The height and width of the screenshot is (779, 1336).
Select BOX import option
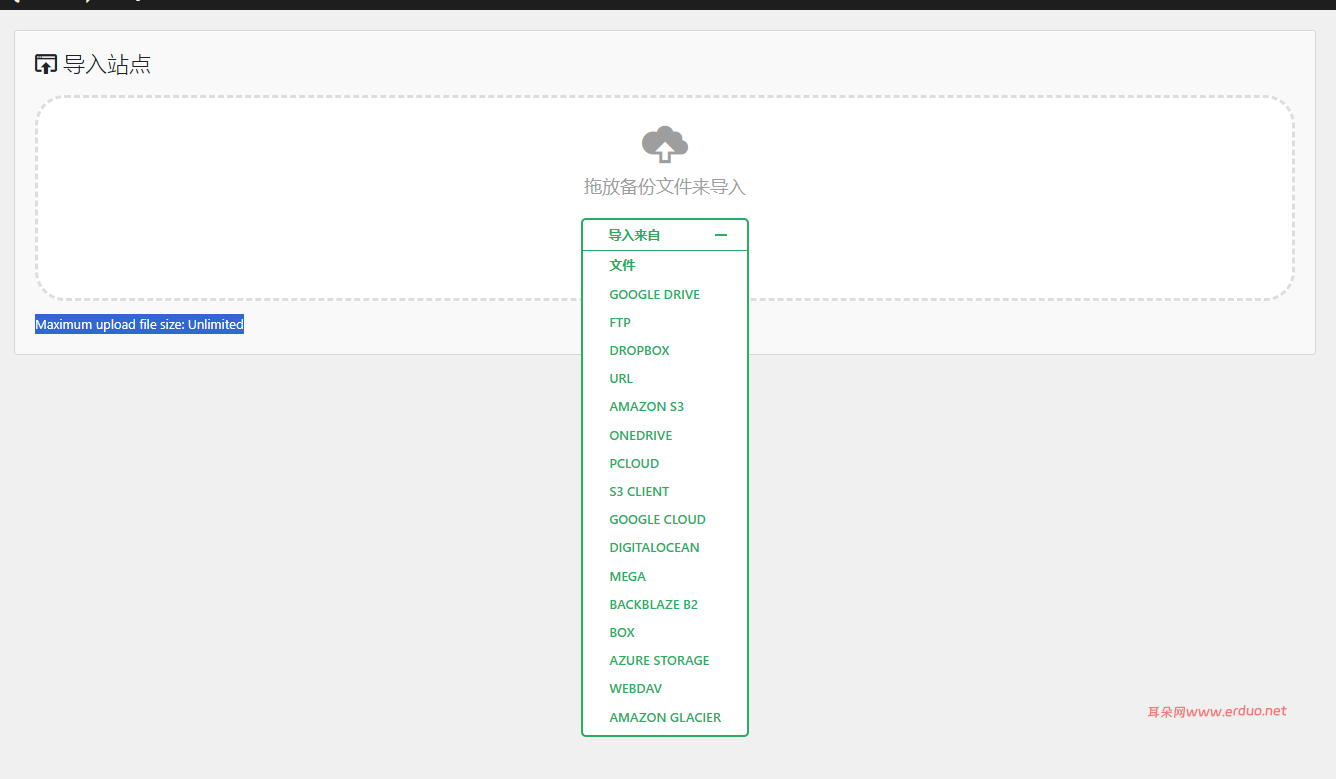tap(622, 632)
